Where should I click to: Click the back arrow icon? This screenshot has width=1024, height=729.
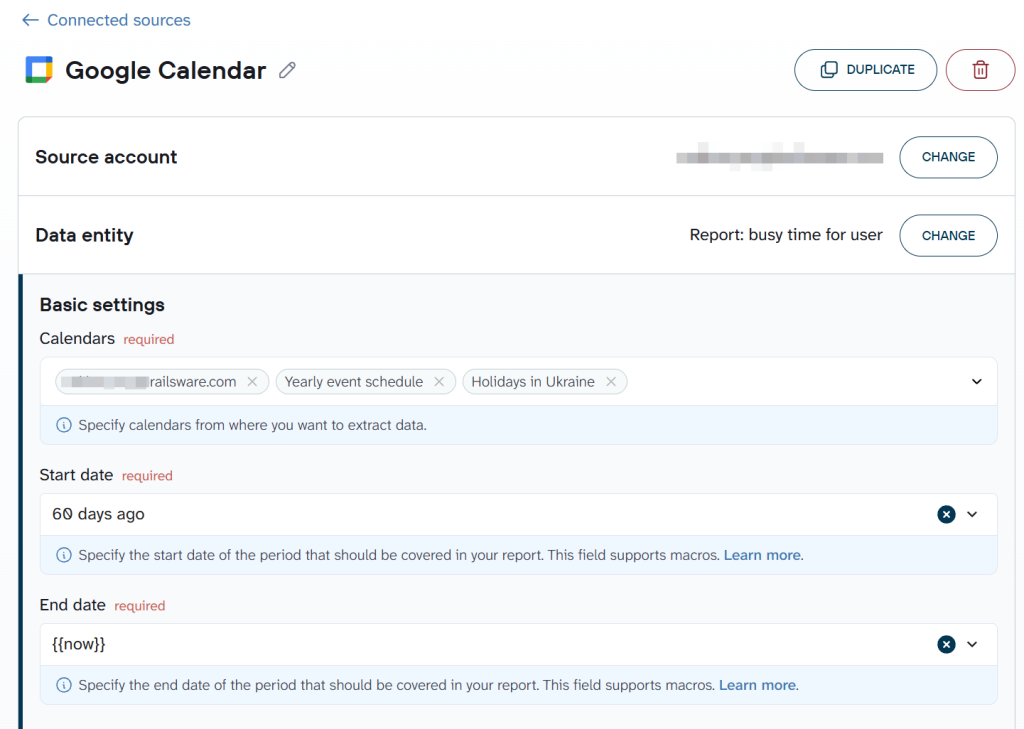point(30,20)
